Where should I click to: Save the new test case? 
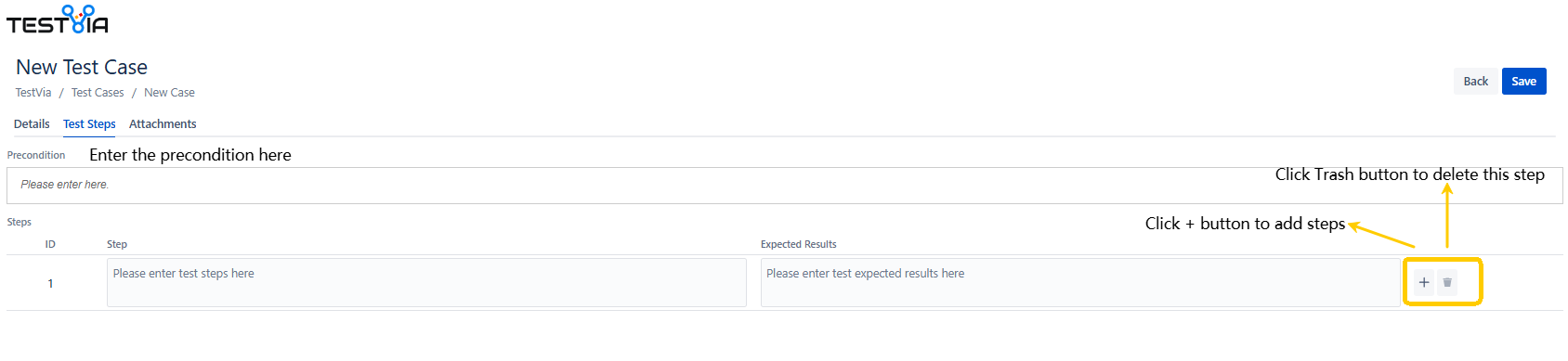1524,82
